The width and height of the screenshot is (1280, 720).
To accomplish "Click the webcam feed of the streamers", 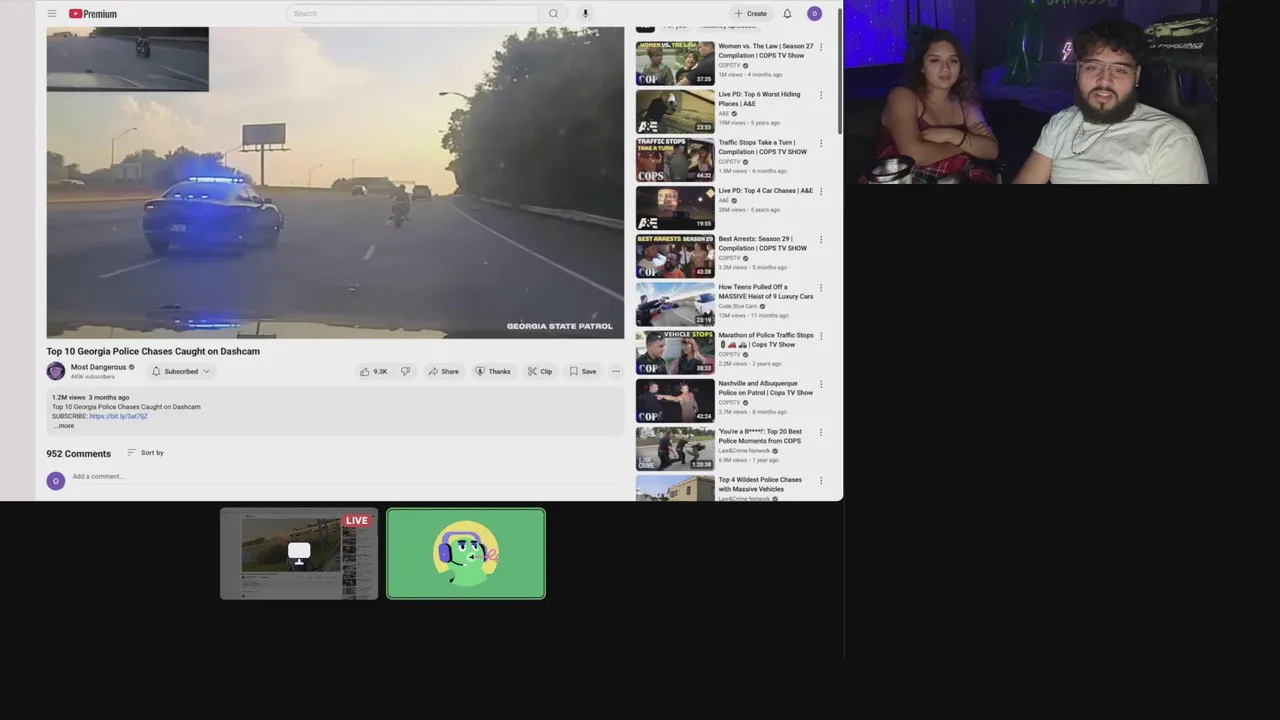I will click(1032, 92).
